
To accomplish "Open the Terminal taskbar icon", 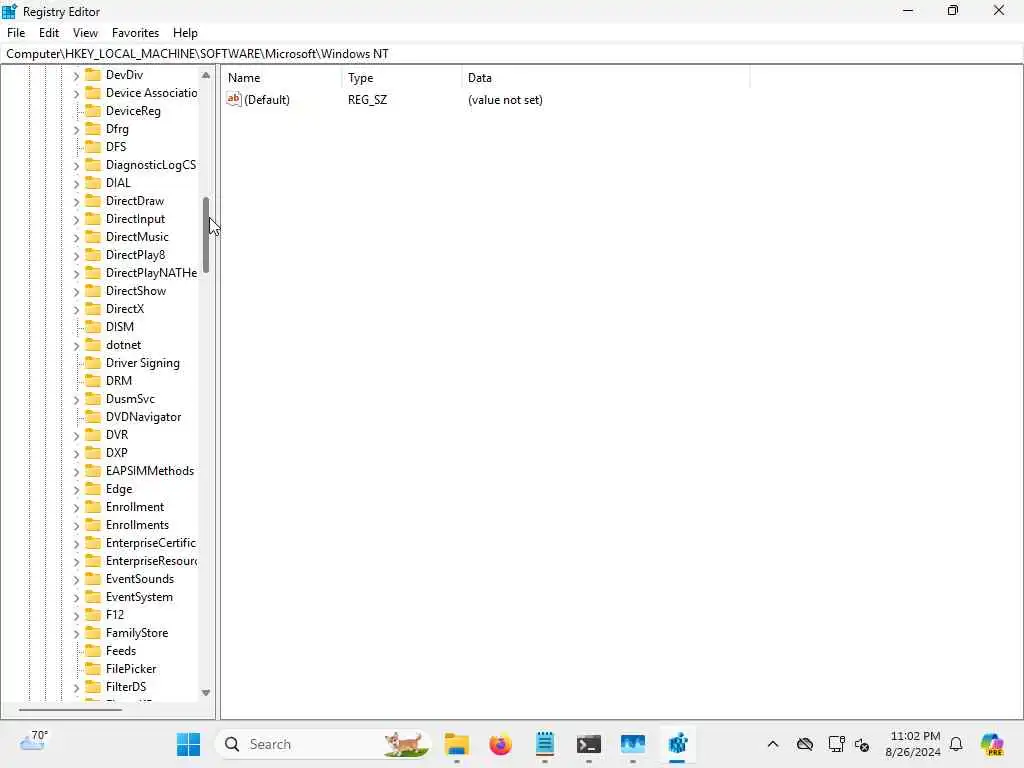I will (x=588, y=744).
